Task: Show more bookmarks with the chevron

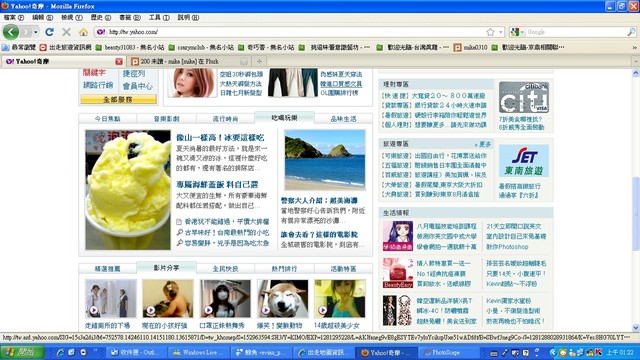Action: point(635,47)
